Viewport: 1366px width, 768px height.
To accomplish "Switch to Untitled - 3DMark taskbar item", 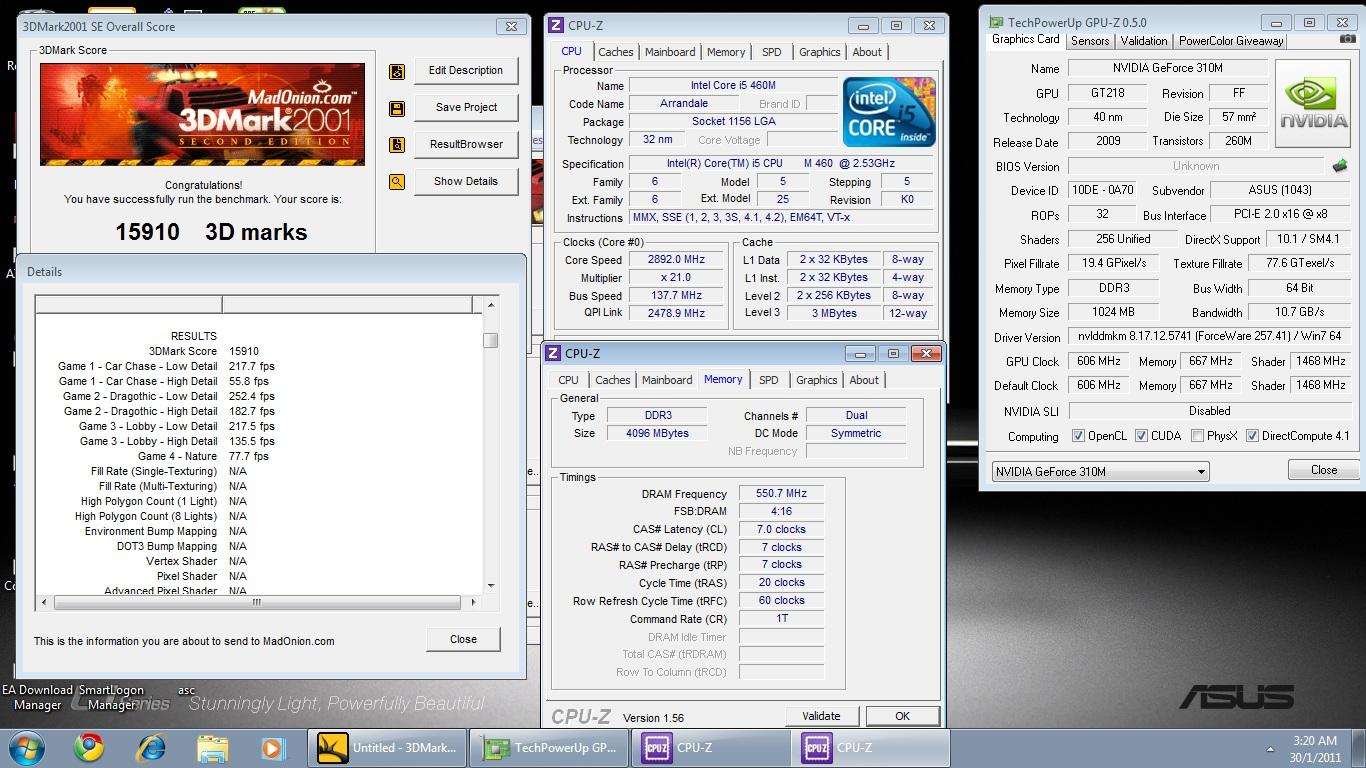I will [389, 748].
